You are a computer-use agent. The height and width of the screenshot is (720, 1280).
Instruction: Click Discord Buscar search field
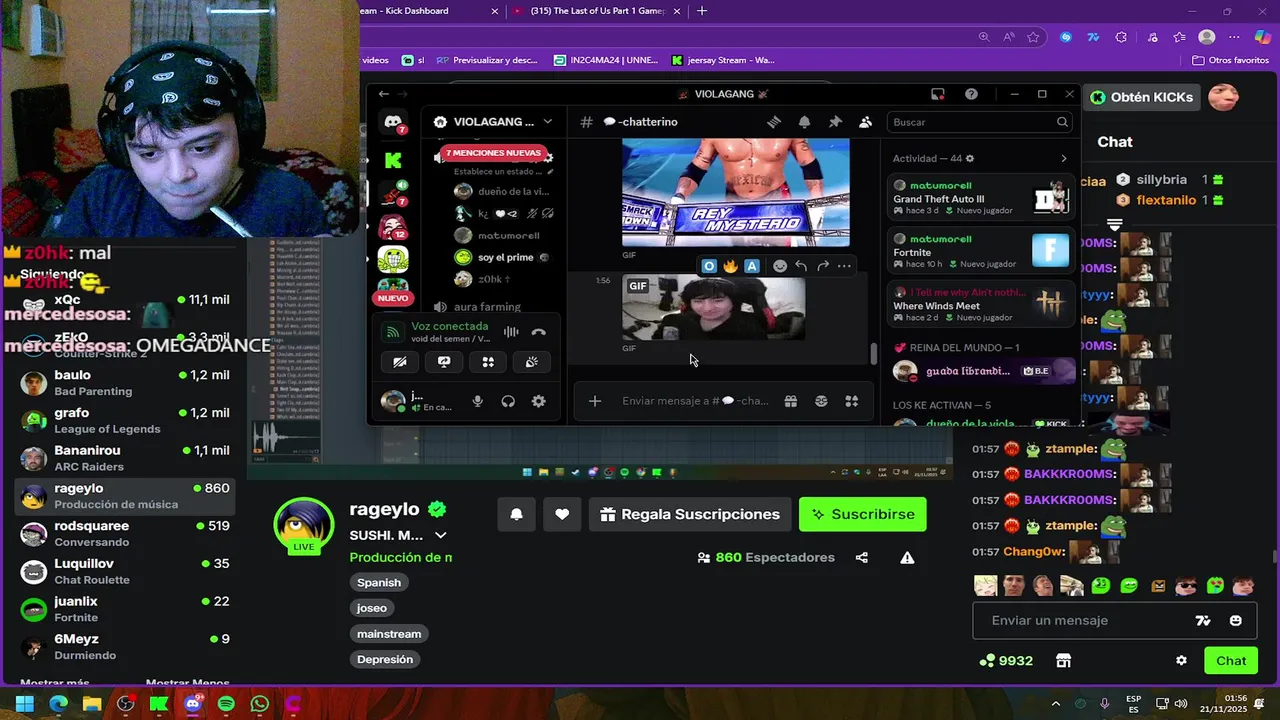point(979,122)
